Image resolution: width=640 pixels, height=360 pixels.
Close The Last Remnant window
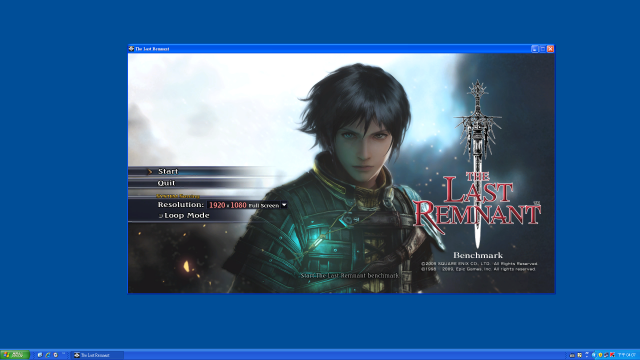[550, 49]
